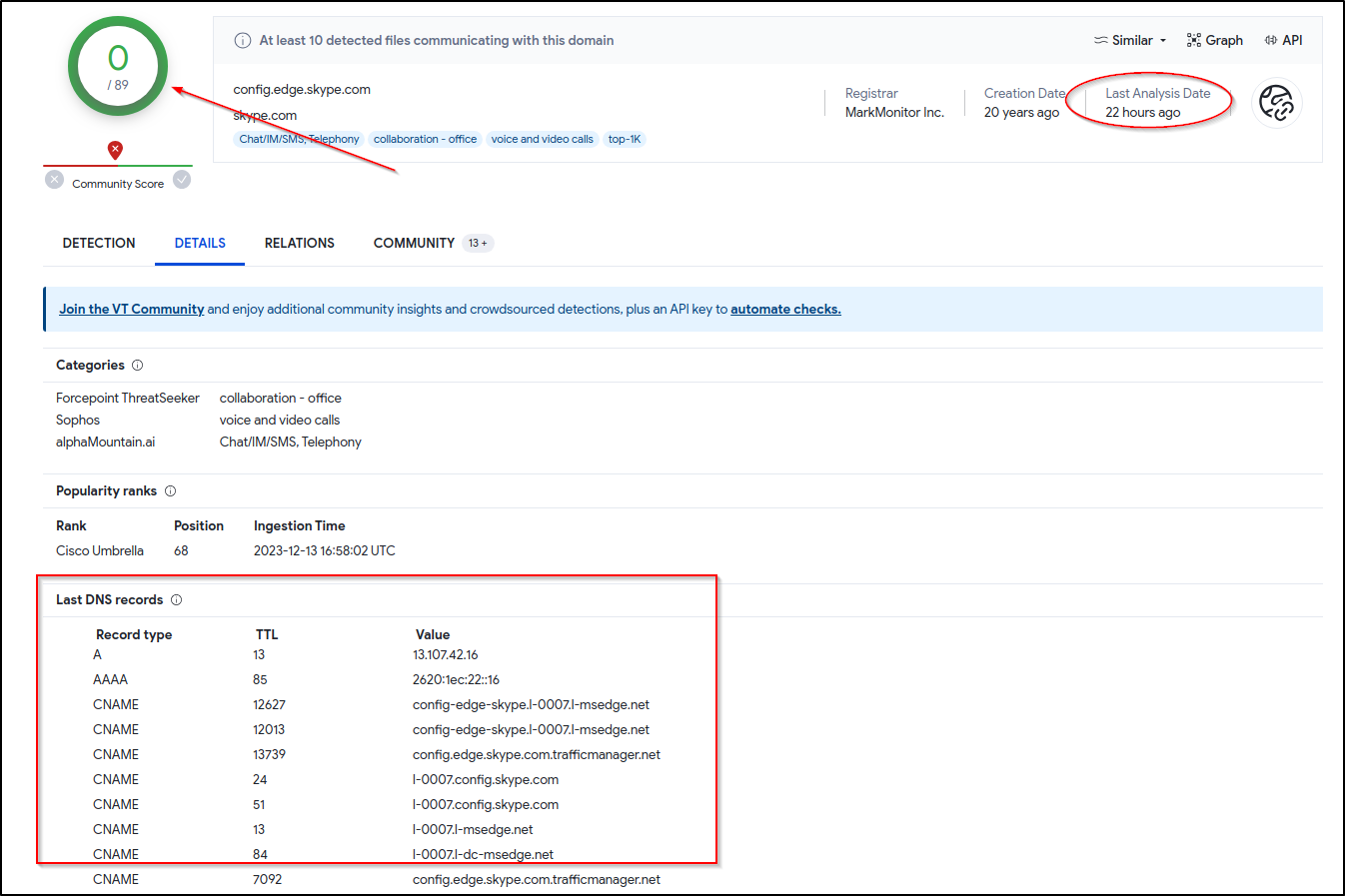Vote positive with the Community Score check icon
This screenshot has height=896, width=1345.
[182, 180]
